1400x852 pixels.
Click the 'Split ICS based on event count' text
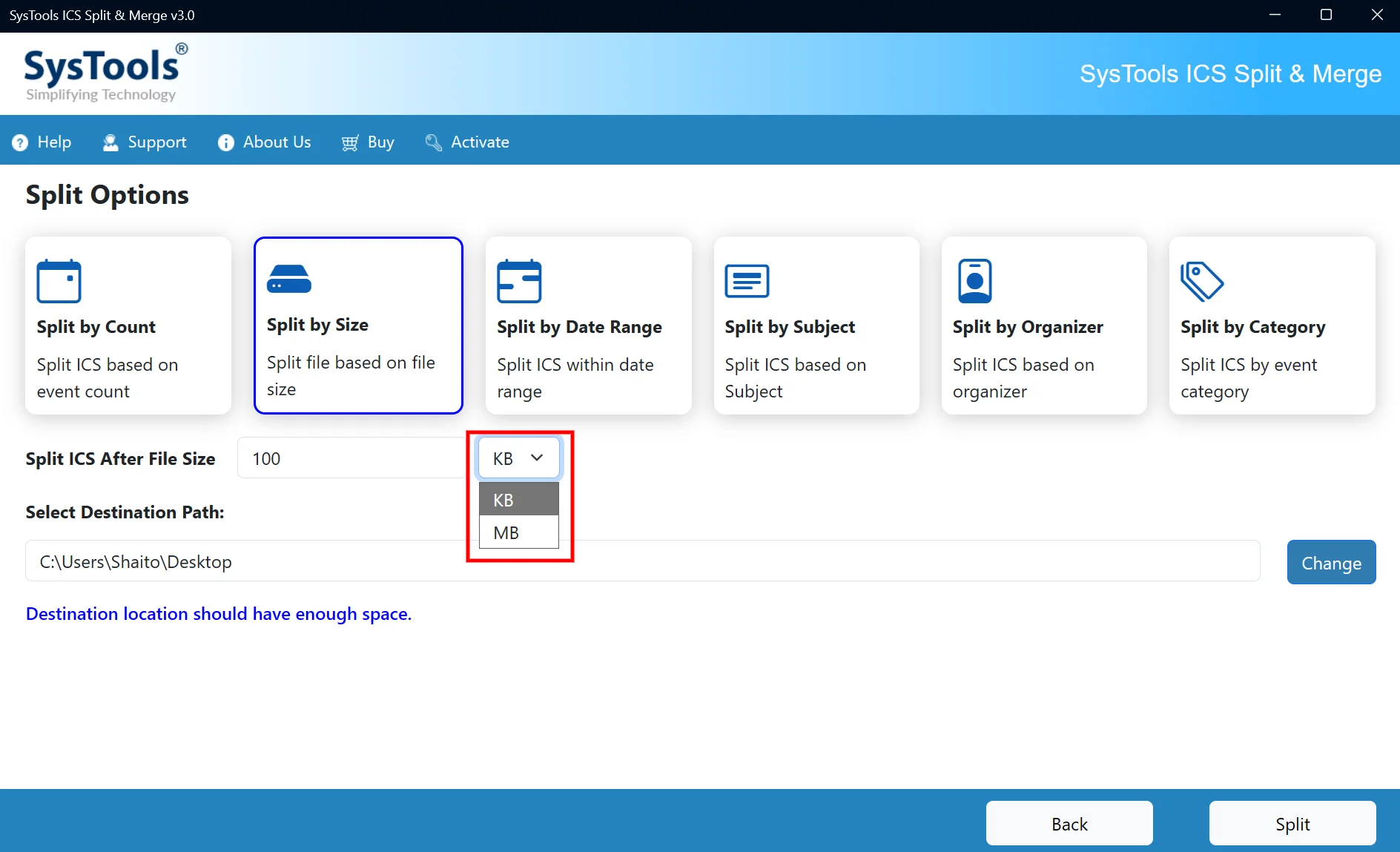pyautogui.click(x=108, y=378)
